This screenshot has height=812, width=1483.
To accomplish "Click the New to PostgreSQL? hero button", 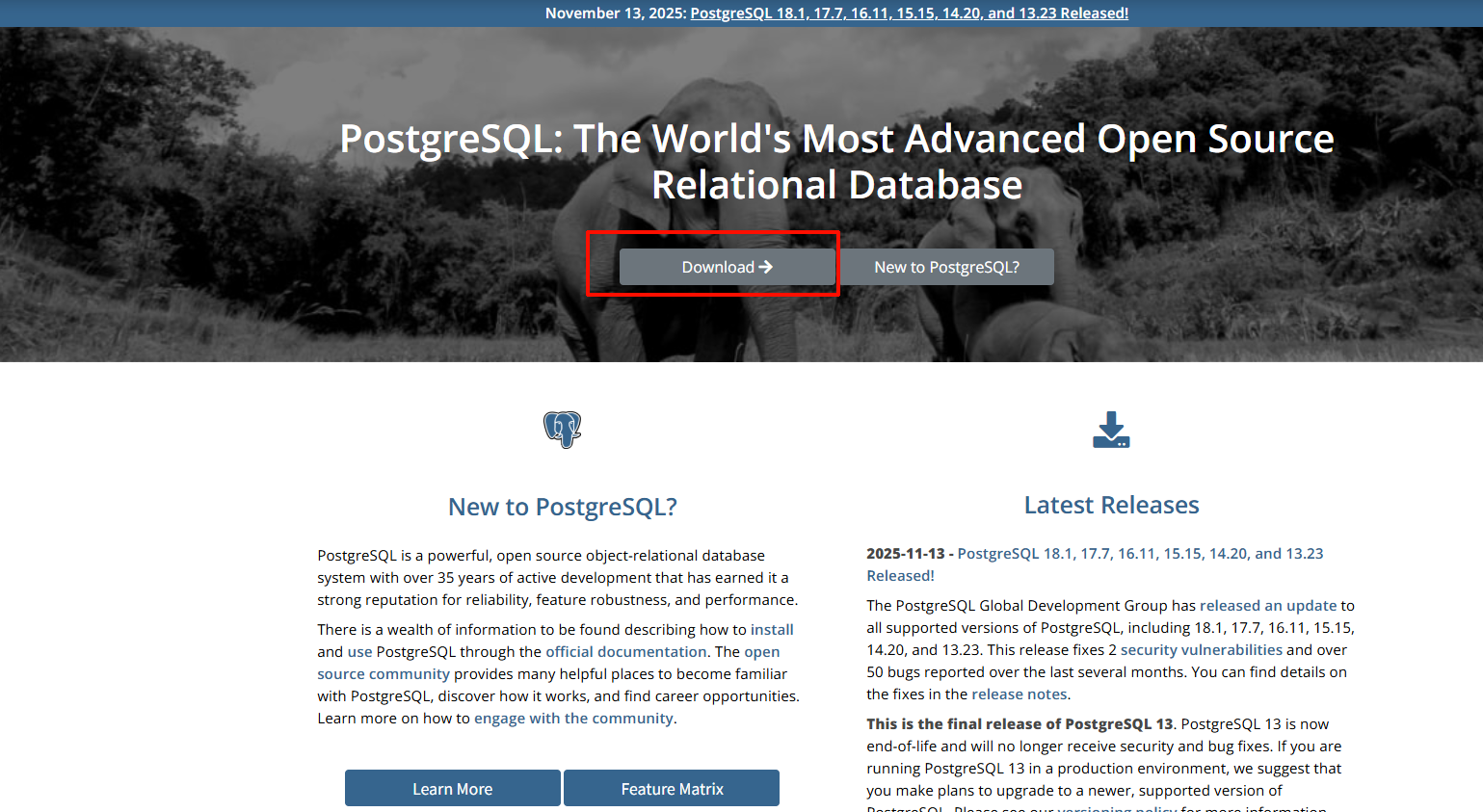I will (x=946, y=267).
